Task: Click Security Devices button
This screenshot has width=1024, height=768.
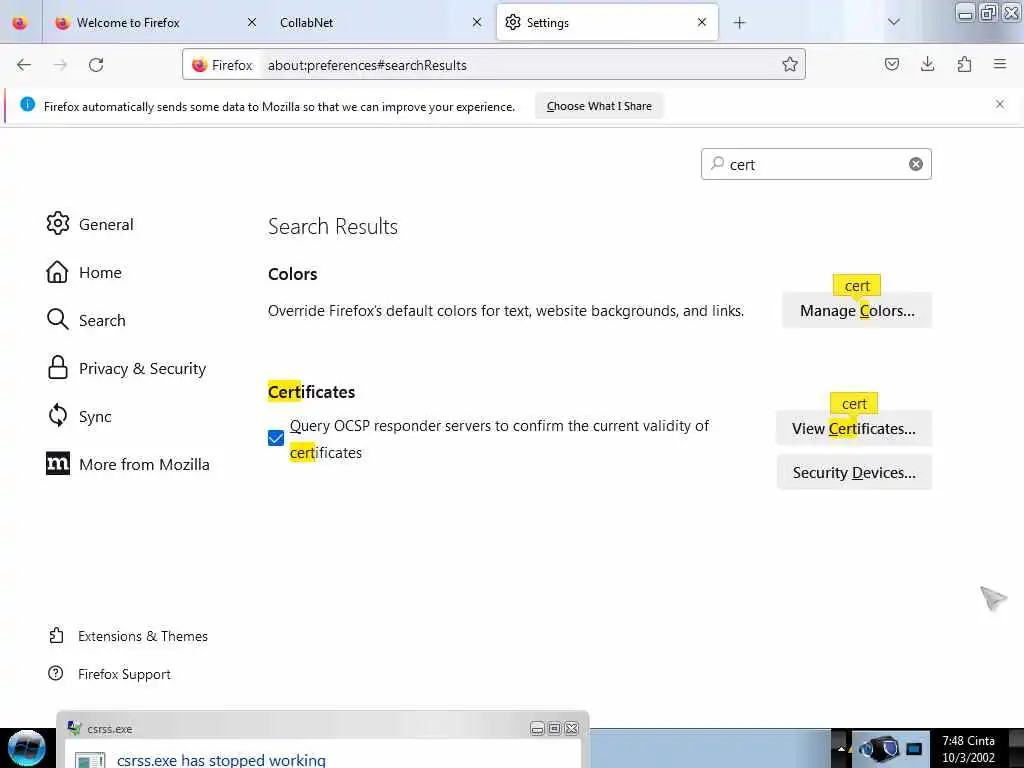Action: click(854, 472)
